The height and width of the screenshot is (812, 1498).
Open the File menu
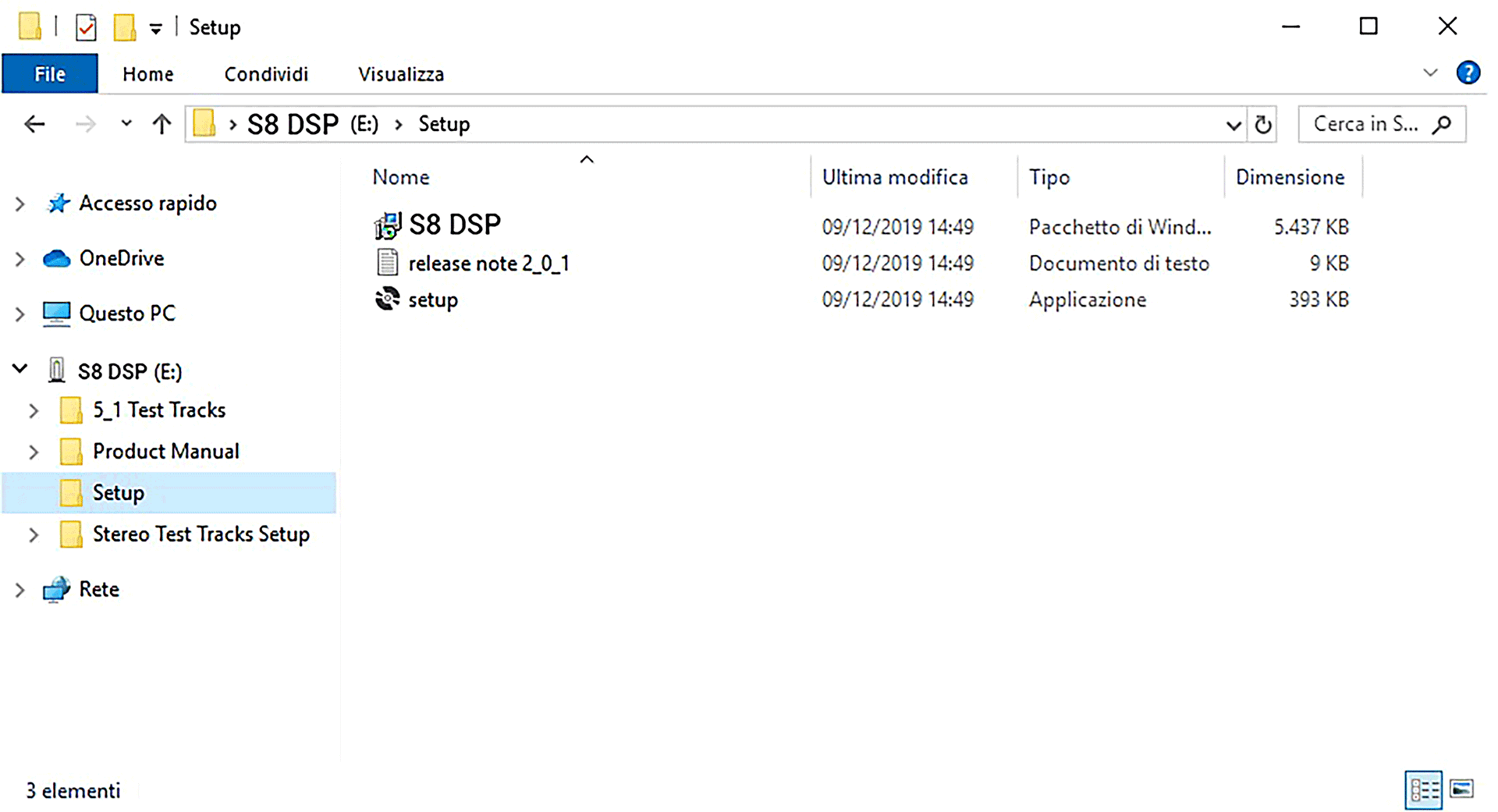point(50,74)
